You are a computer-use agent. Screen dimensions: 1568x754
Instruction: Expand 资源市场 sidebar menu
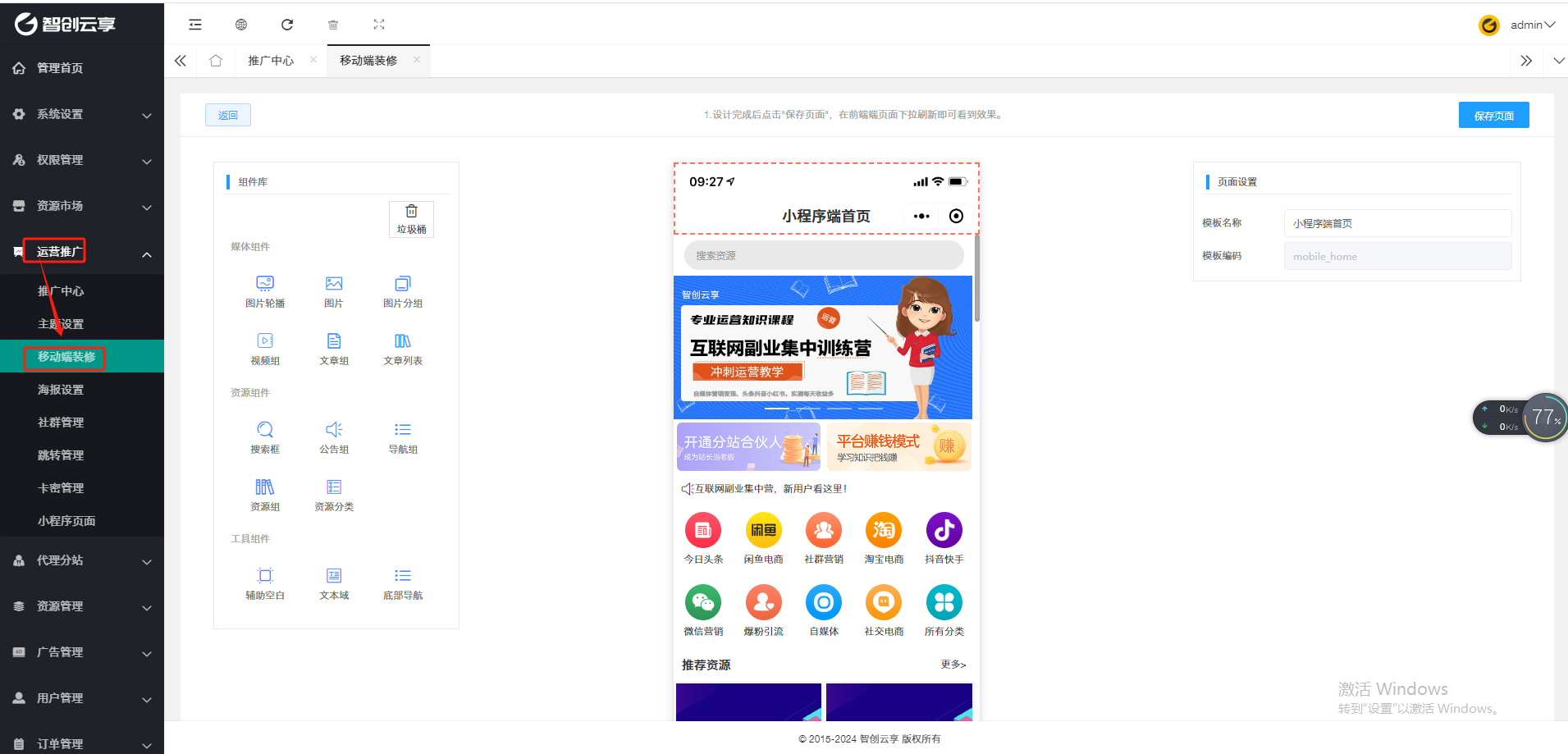pos(82,206)
